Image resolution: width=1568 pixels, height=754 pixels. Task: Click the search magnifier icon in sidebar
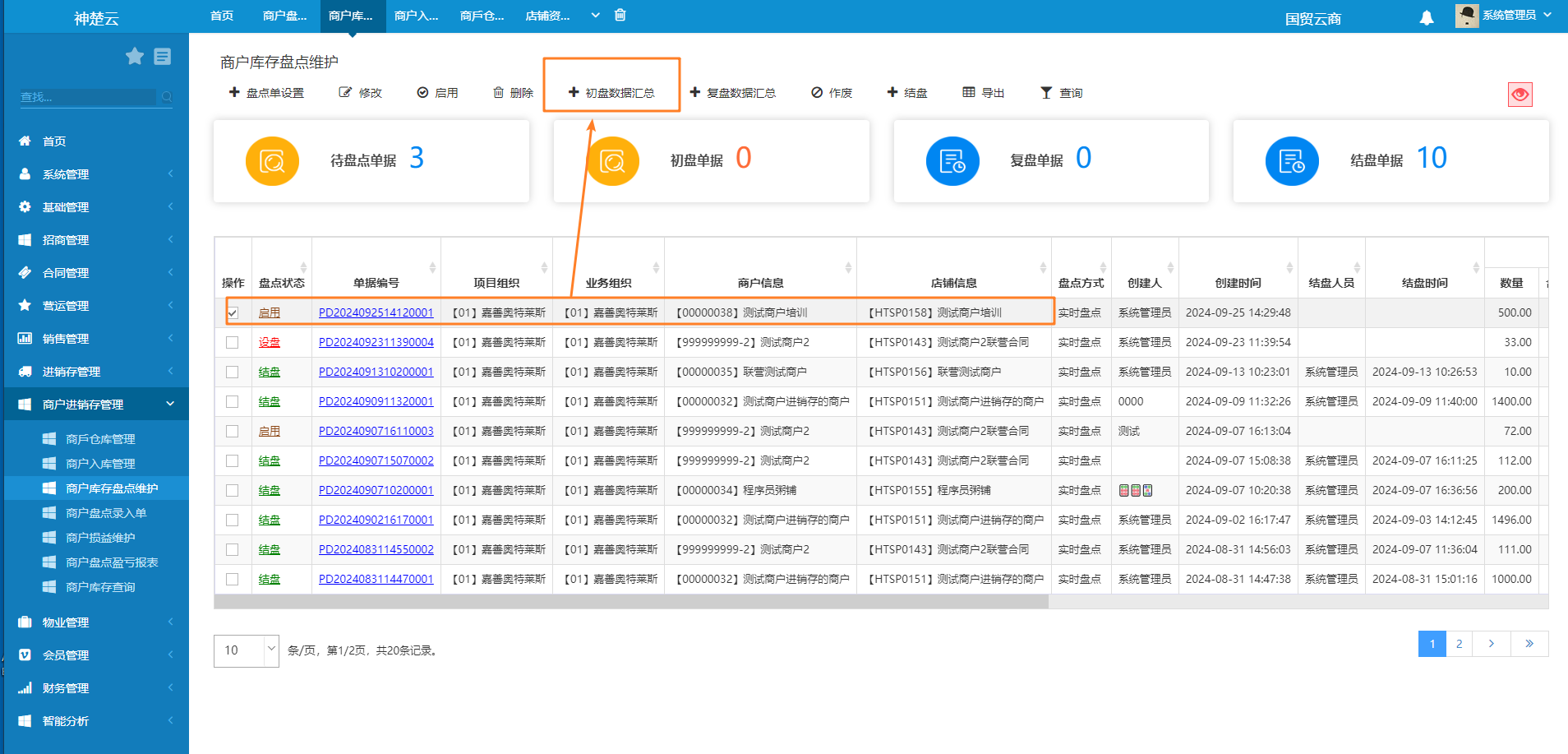click(167, 97)
